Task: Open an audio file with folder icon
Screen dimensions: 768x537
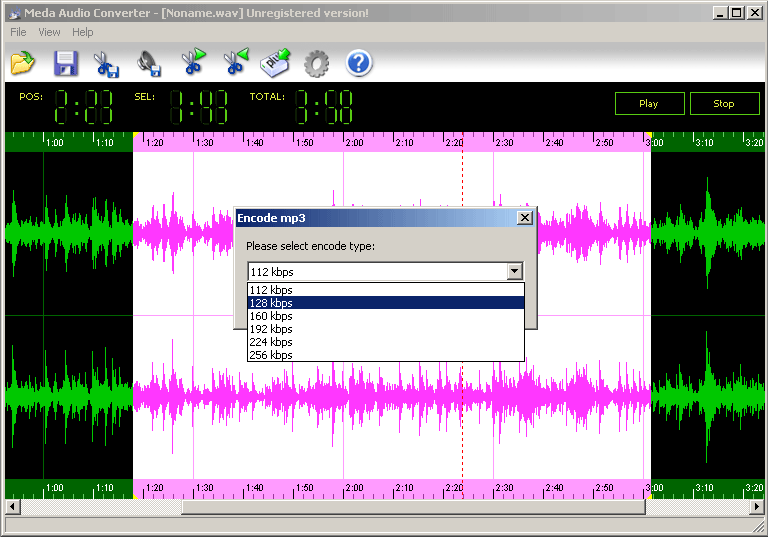Action: pyautogui.click(x=23, y=63)
